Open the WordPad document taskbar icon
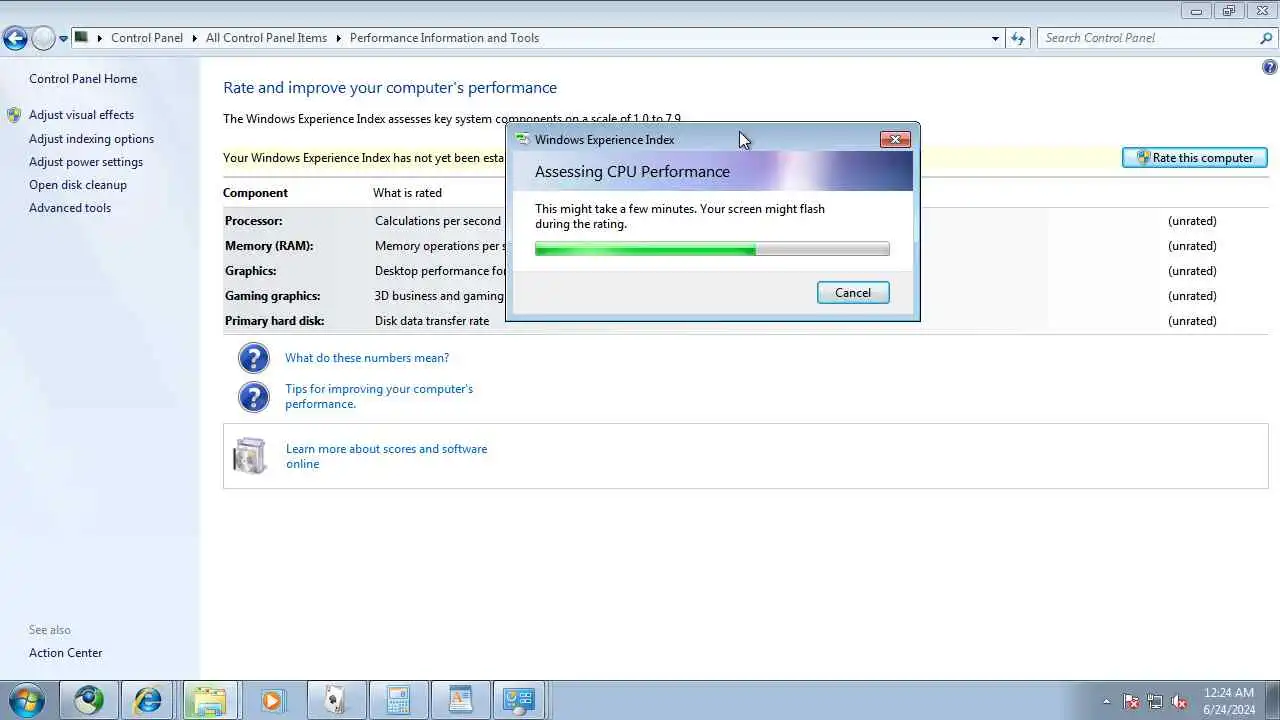The width and height of the screenshot is (1280, 720). pos(460,700)
